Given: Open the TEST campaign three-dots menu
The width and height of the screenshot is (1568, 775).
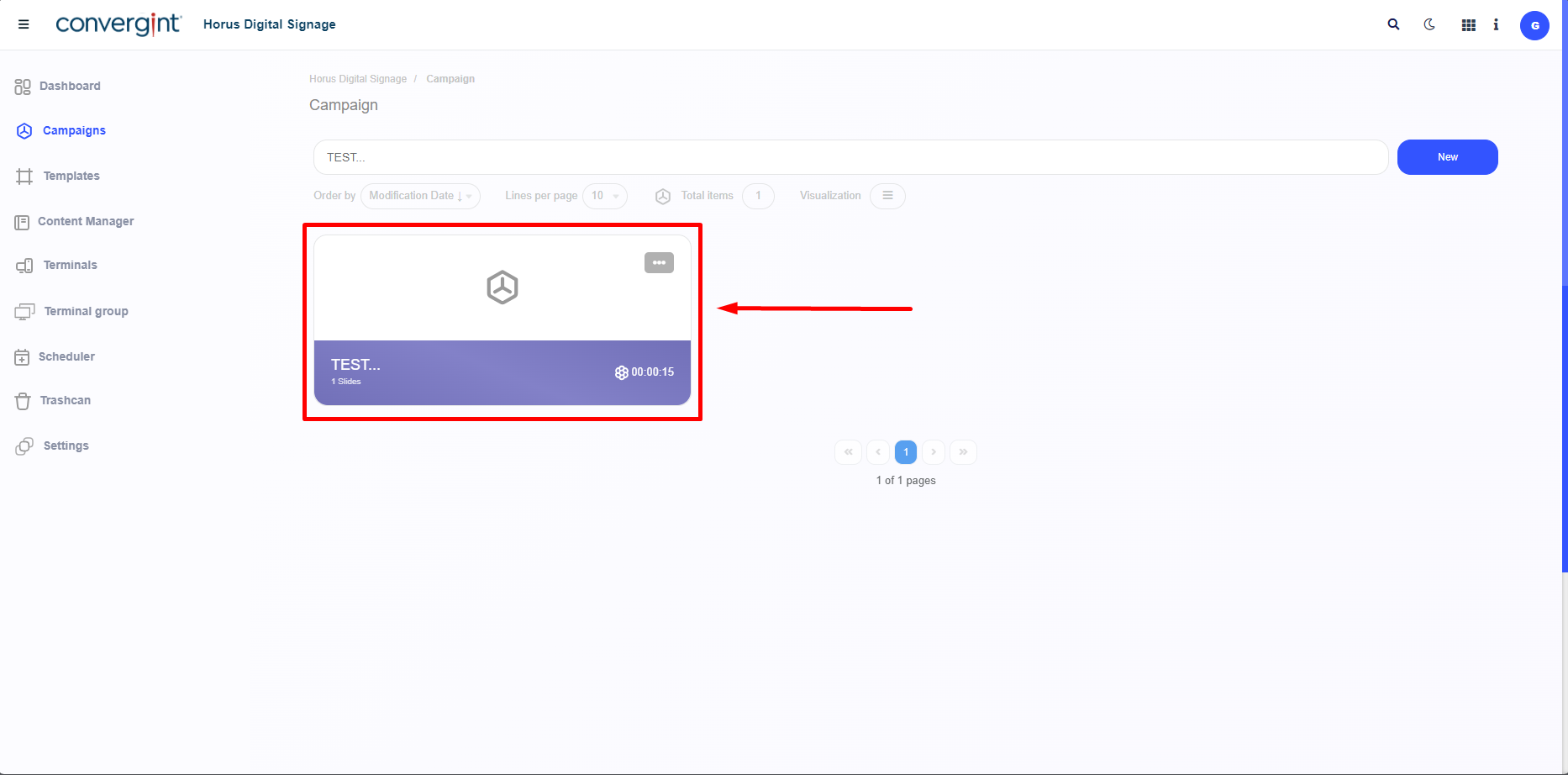Looking at the screenshot, I should [x=659, y=263].
